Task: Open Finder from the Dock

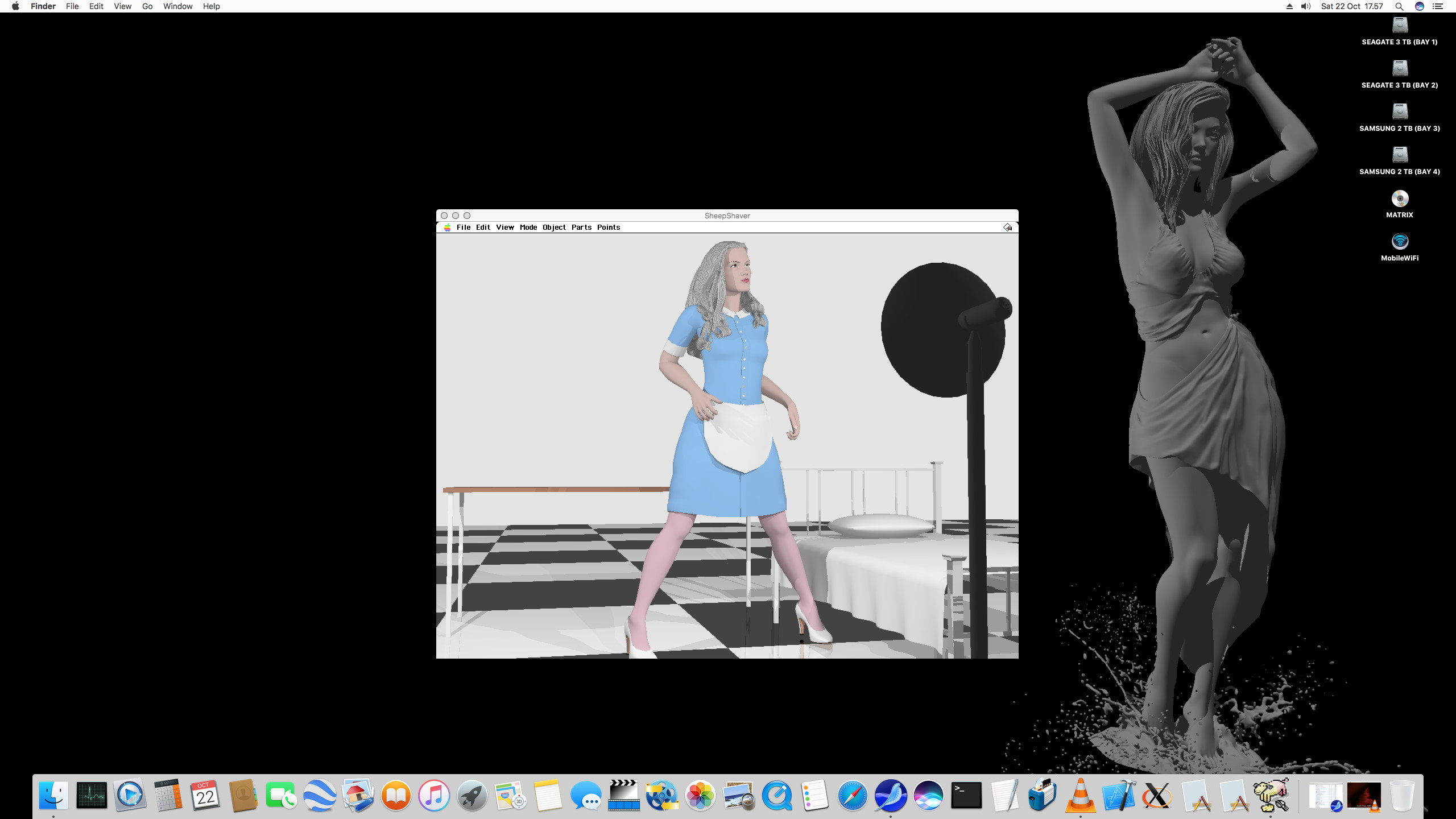Action: 53,795
